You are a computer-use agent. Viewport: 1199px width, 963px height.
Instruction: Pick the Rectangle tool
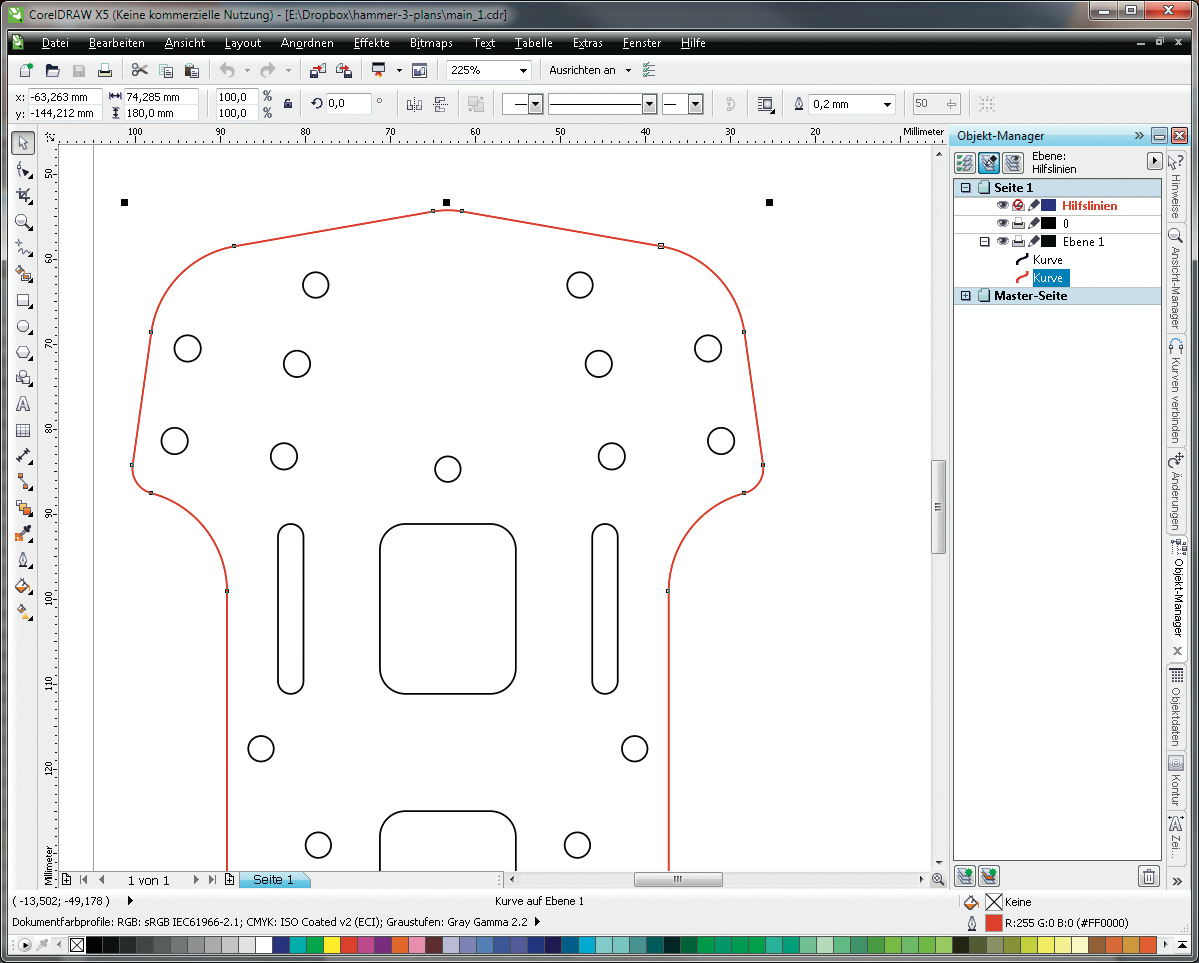[23, 300]
